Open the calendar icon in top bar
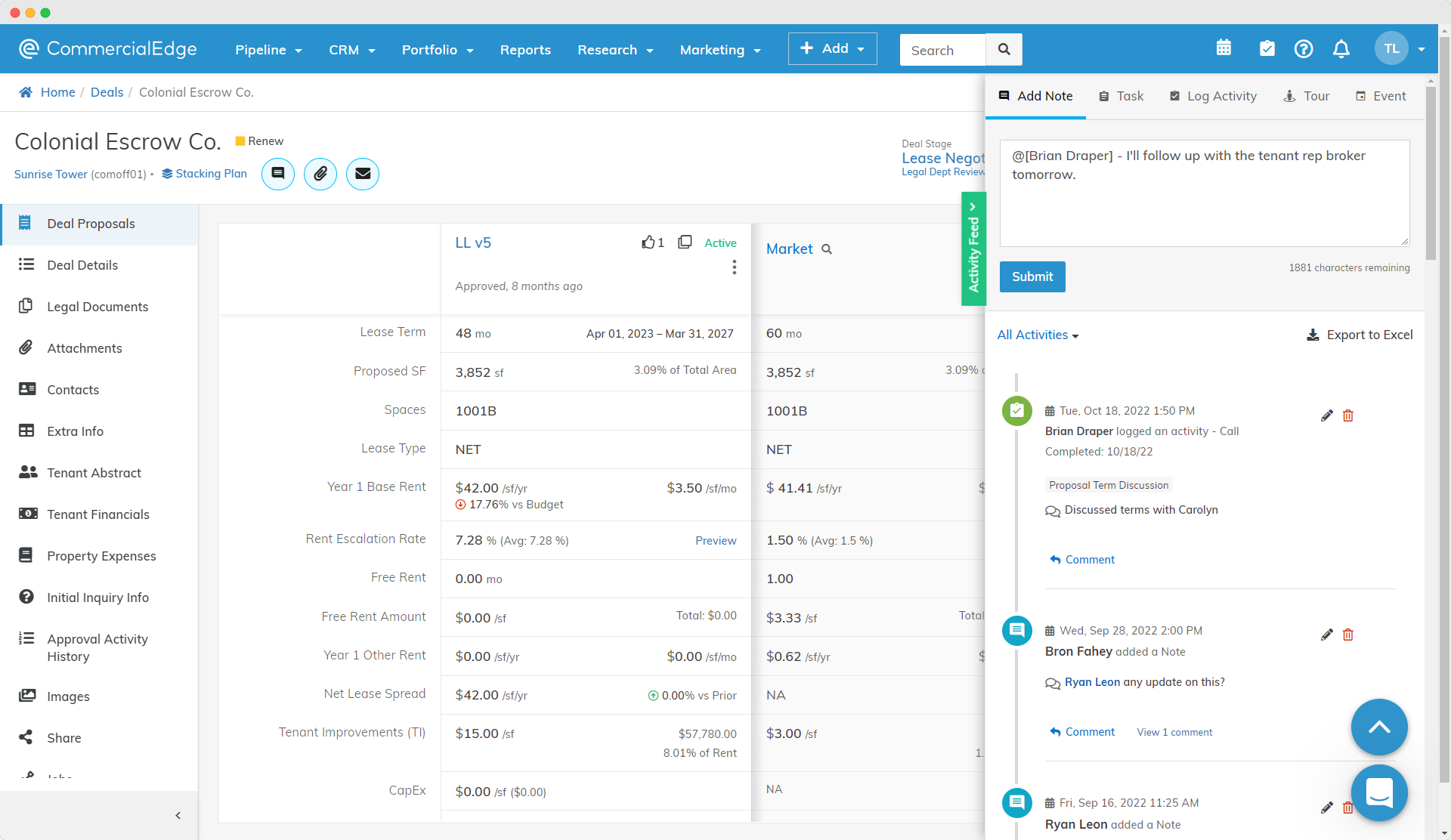 pos(1224,48)
